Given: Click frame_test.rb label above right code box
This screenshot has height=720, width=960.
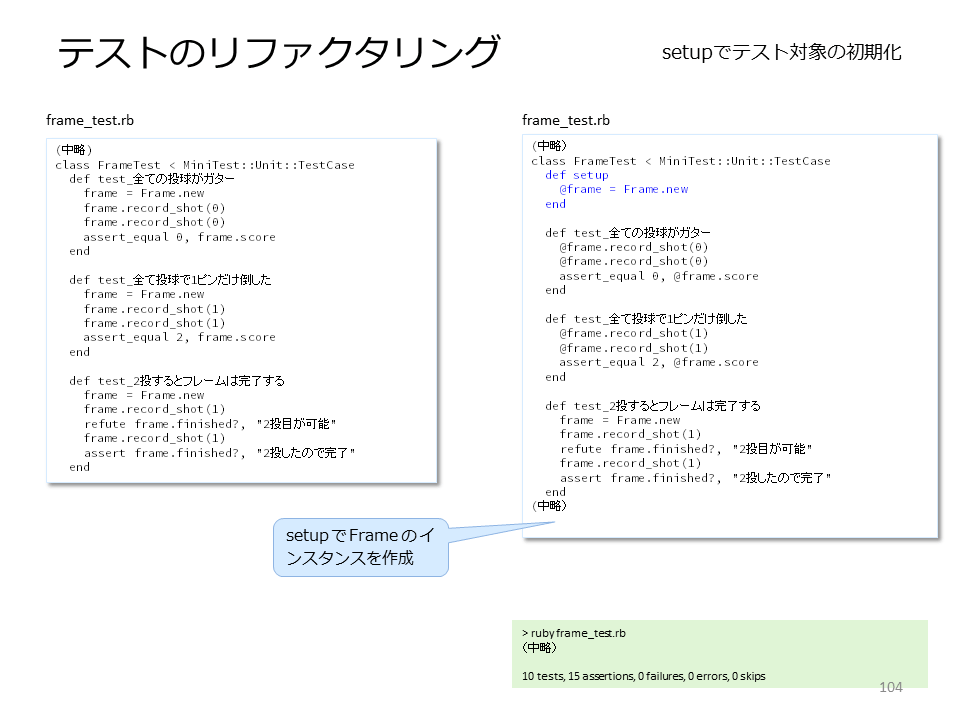Looking at the screenshot, I should click(566, 120).
